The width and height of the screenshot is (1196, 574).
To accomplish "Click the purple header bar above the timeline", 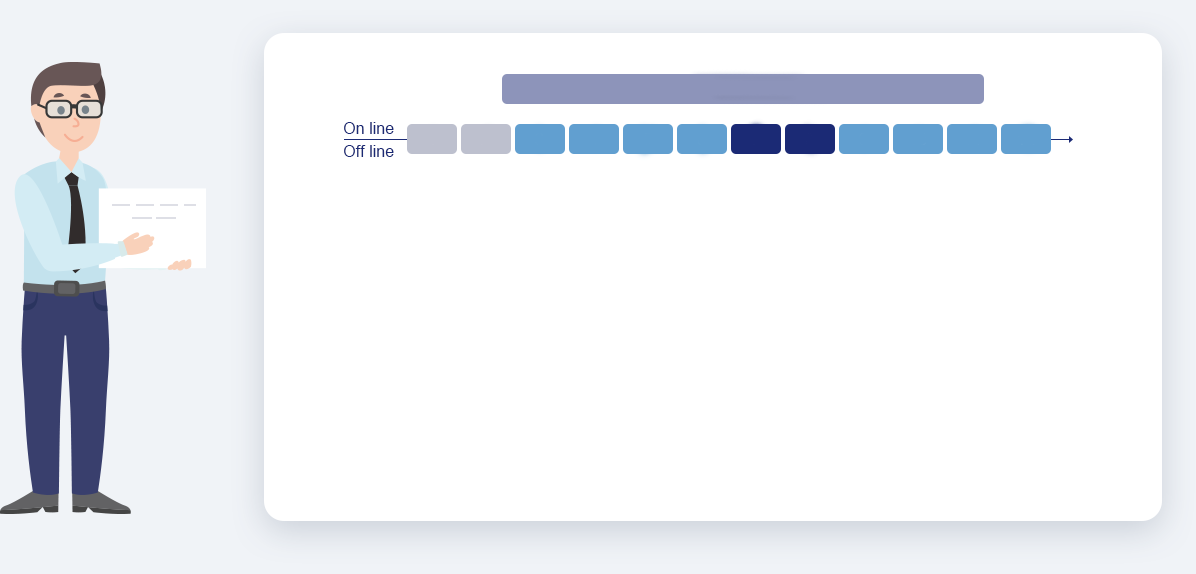I will (742, 89).
